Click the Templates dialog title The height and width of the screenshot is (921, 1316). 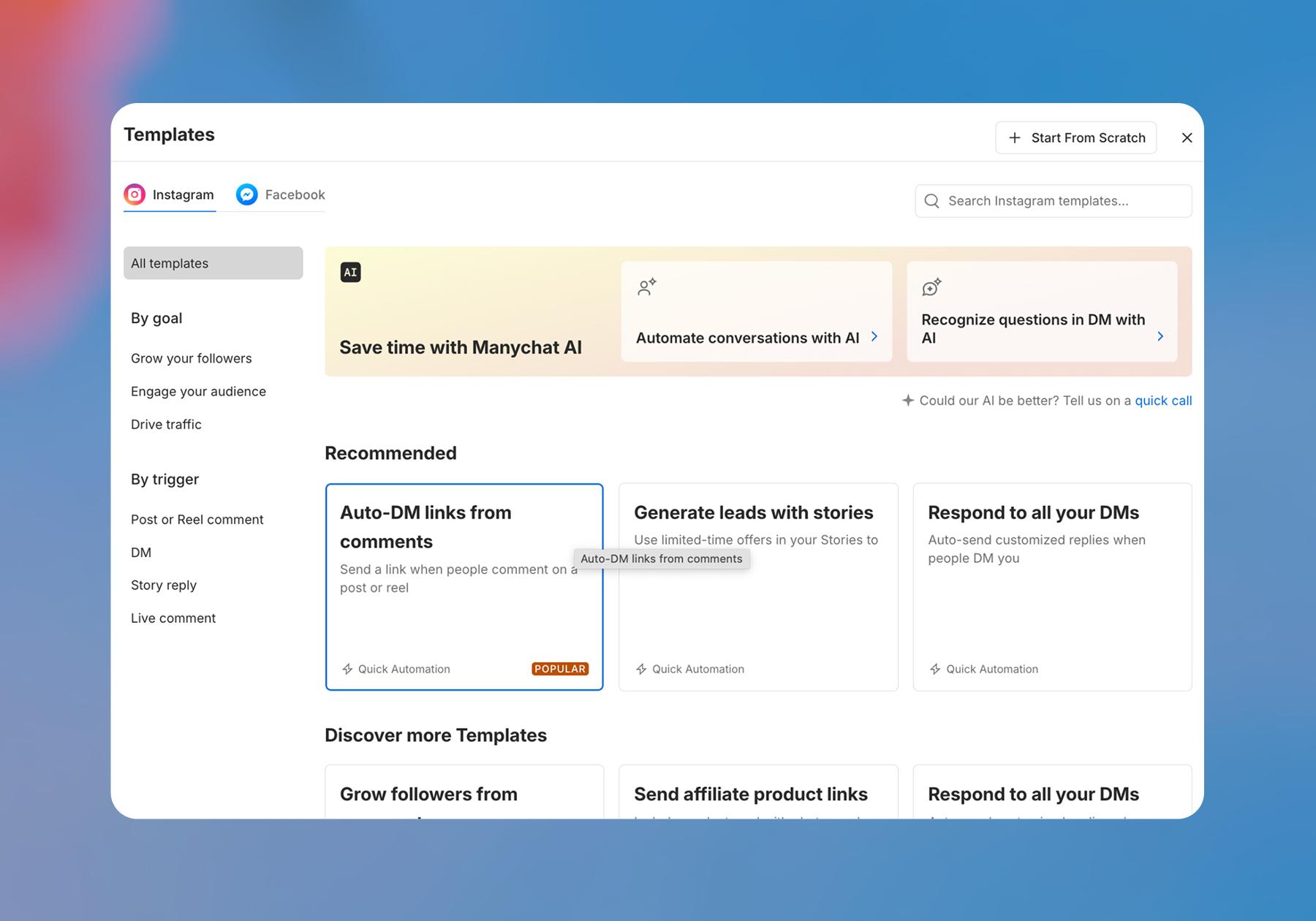[x=169, y=134]
